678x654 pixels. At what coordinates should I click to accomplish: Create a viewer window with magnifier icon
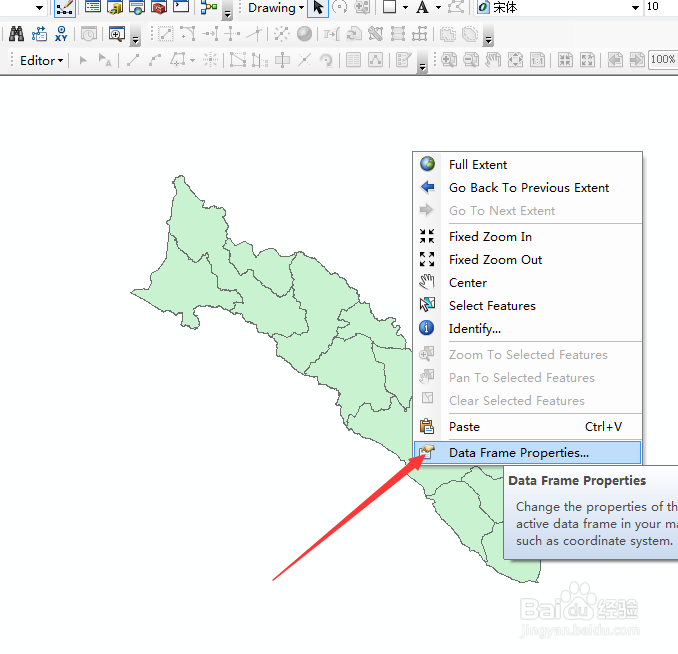117,34
